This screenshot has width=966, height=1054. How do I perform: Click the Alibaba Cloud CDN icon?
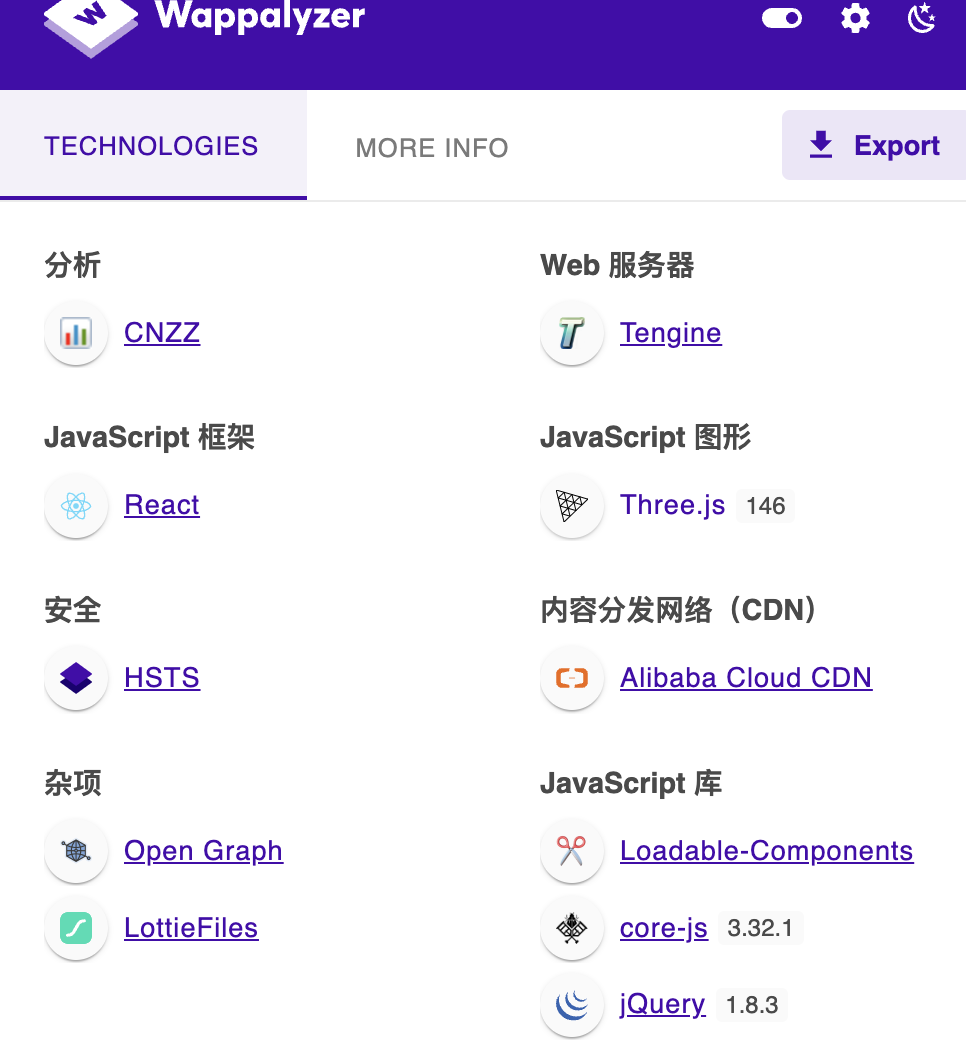572,678
